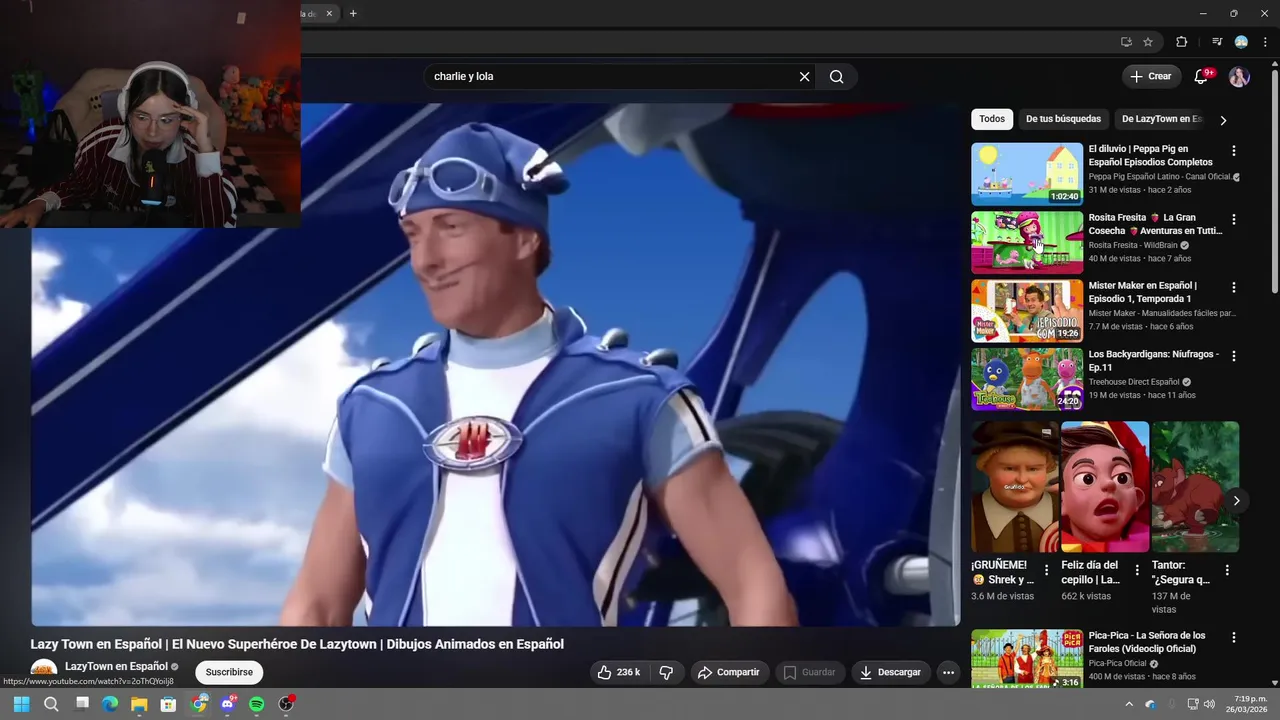Image resolution: width=1280 pixels, height=720 pixels.
Task: Subscribe with the Suscribirse button
Action: [x=229, y=672]
